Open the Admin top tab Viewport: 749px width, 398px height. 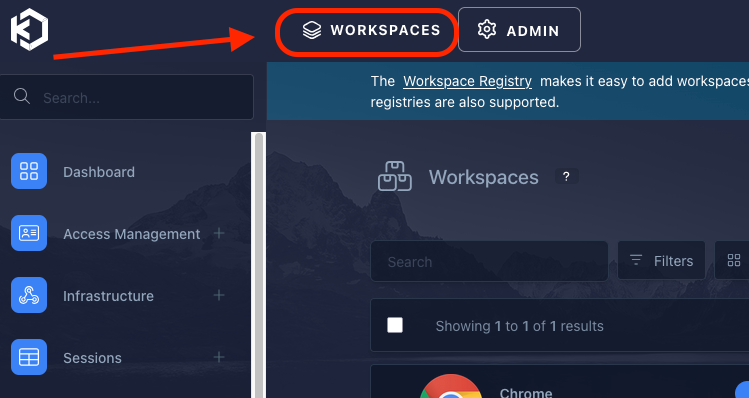519,30
